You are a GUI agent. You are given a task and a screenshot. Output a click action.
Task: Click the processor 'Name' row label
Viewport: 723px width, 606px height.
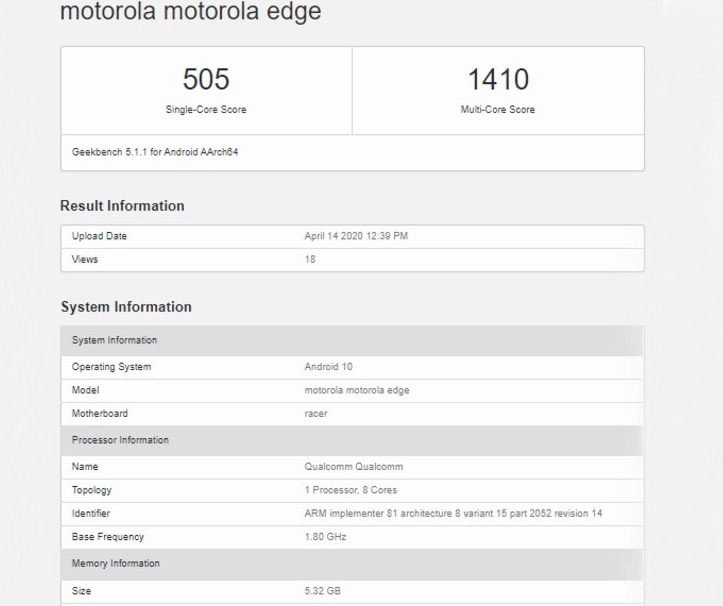(x=85, y=467)
